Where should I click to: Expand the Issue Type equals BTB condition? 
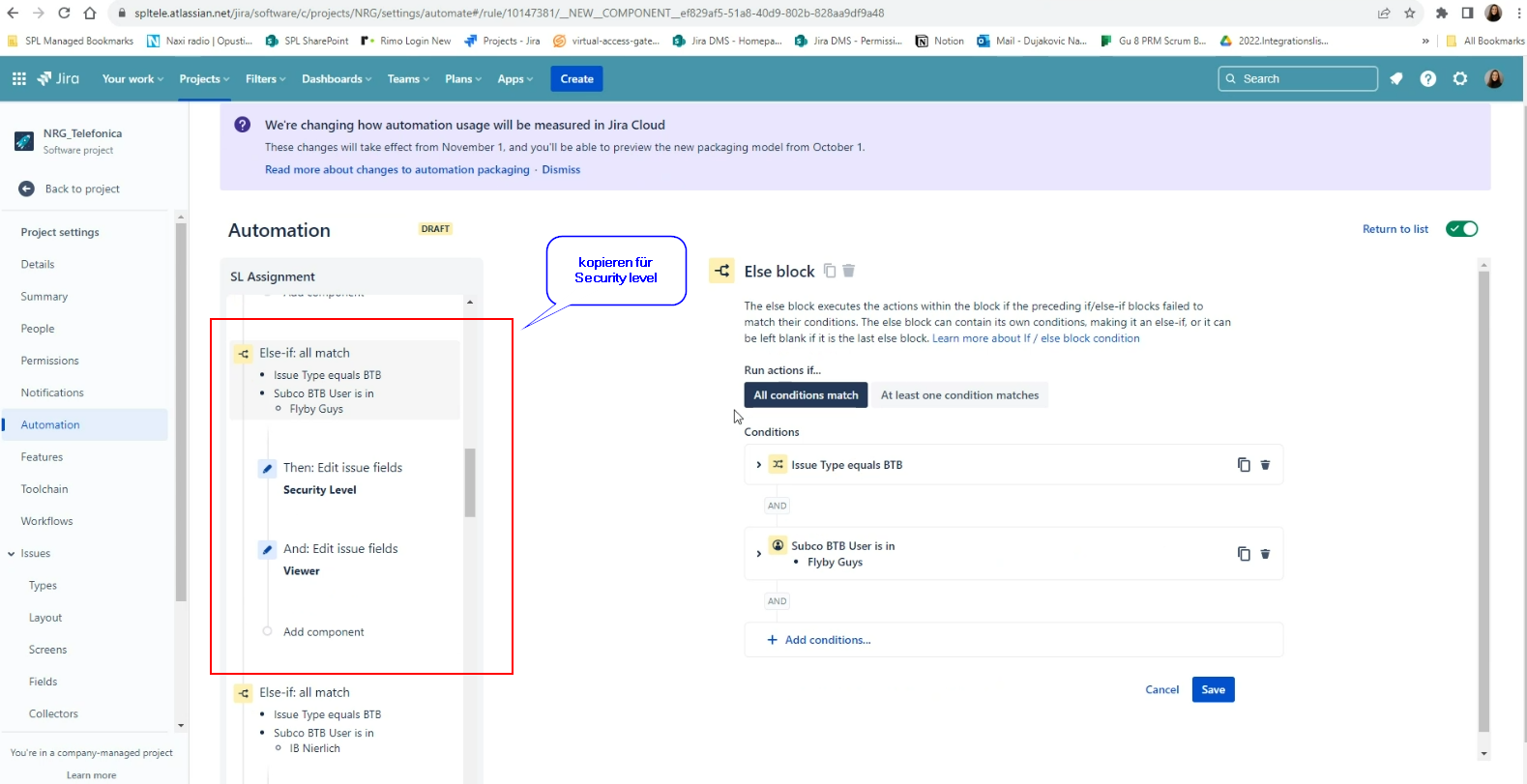(758, 465)
